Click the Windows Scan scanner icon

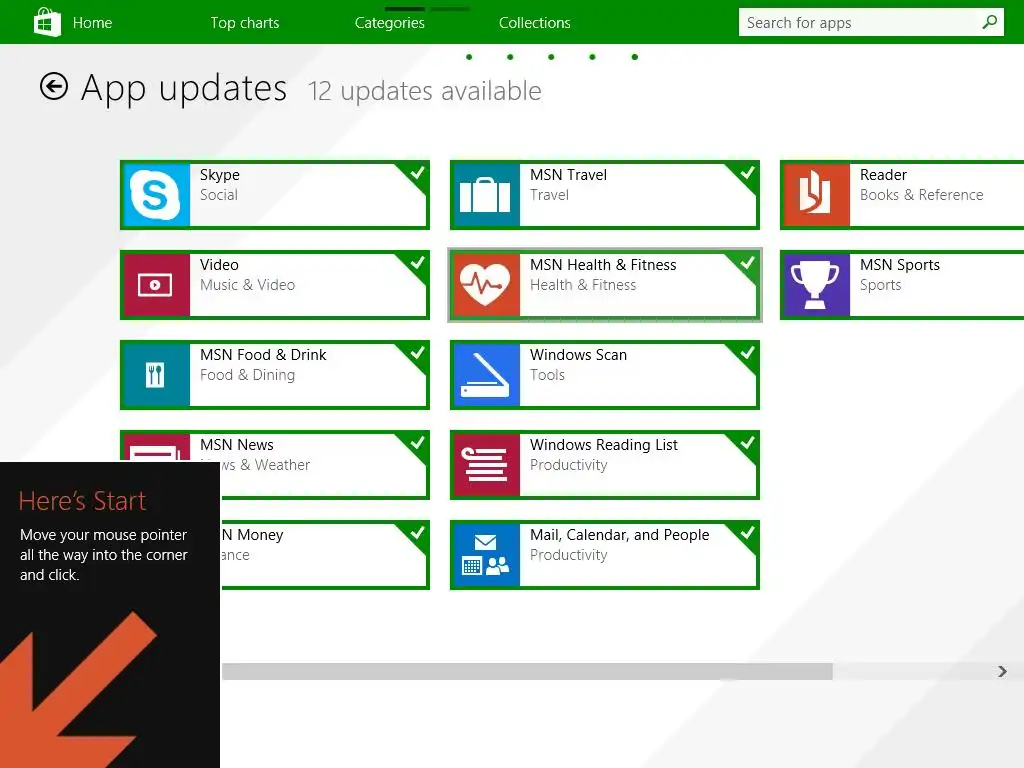[485, 375]
